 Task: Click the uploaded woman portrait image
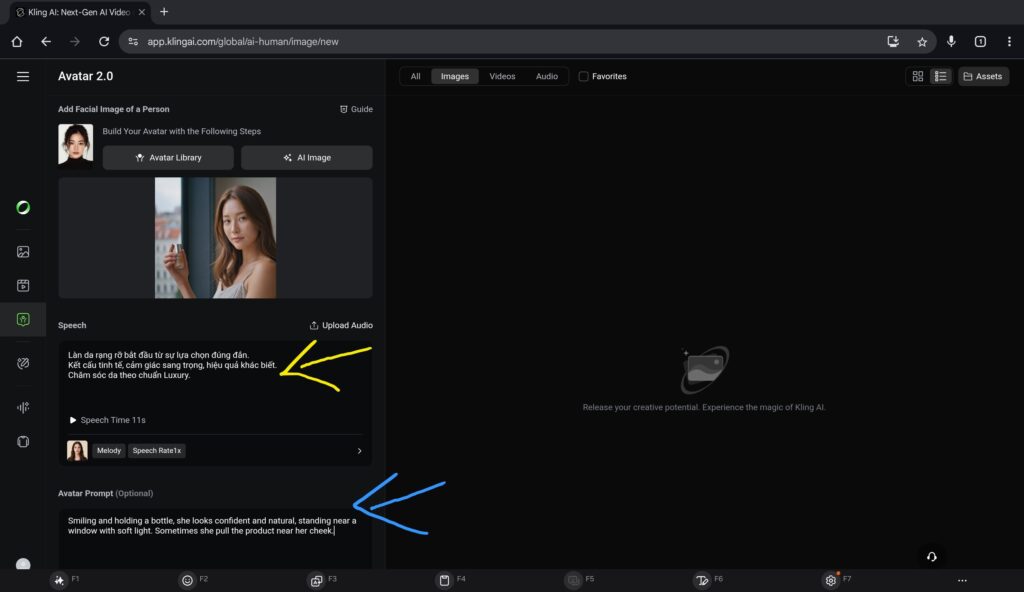(x=215, y=238)
